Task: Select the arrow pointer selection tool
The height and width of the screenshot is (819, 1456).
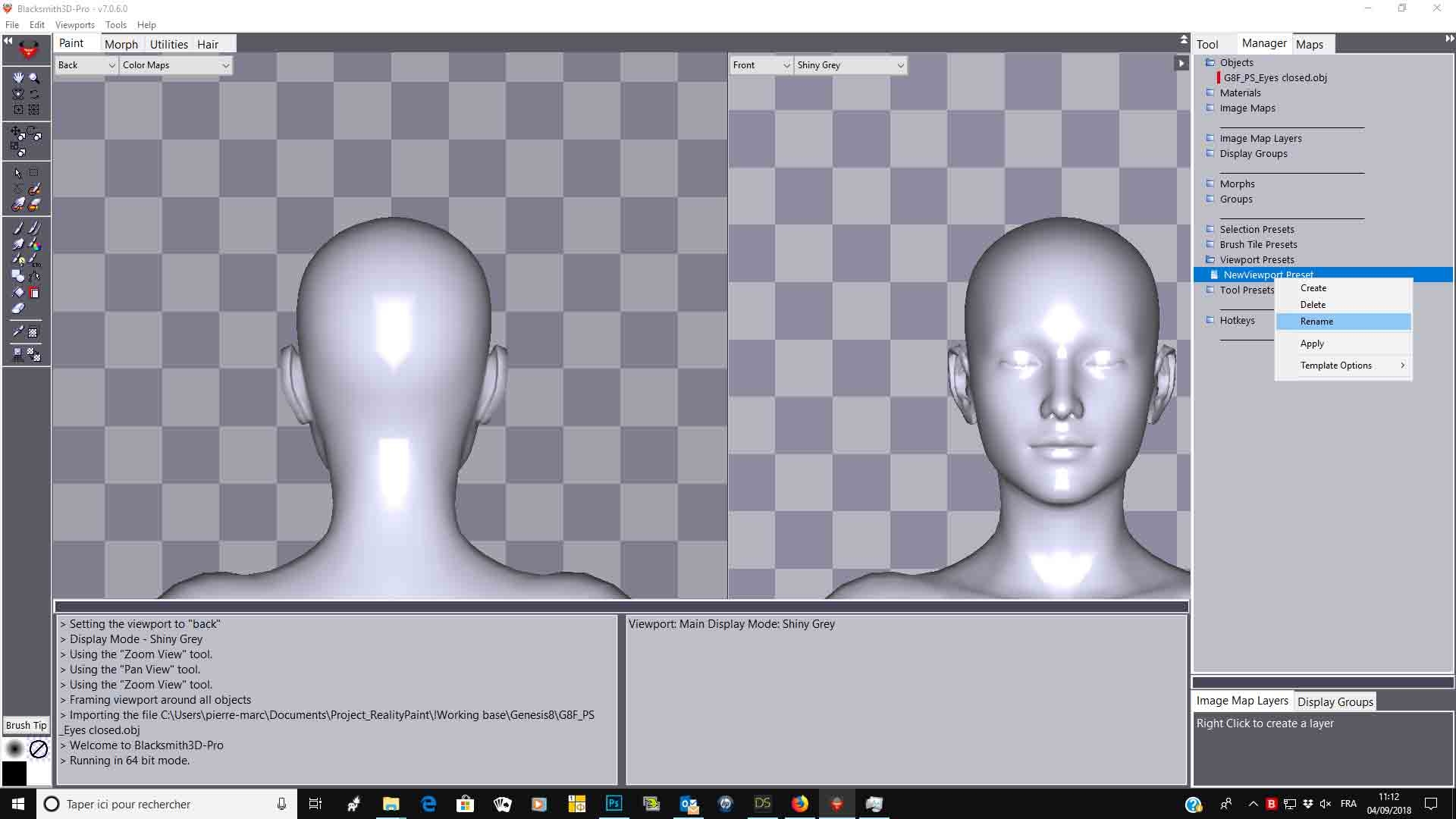Action: [18, 173]
